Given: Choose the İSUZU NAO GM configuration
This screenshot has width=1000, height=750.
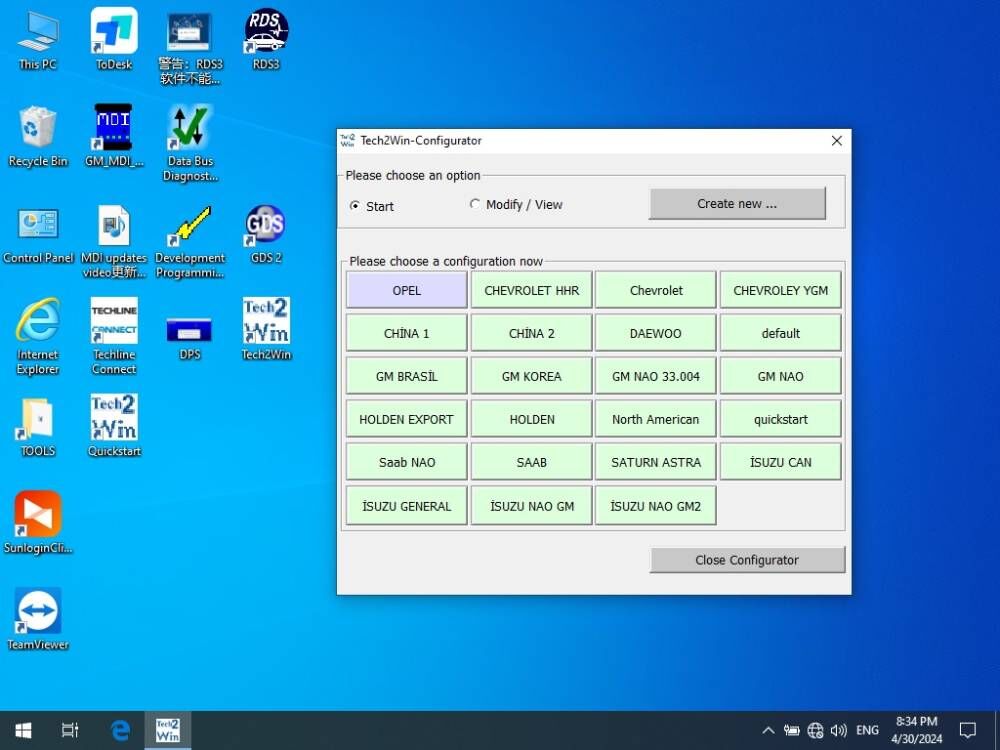Looking at the screenshot, I should [532, 506].
